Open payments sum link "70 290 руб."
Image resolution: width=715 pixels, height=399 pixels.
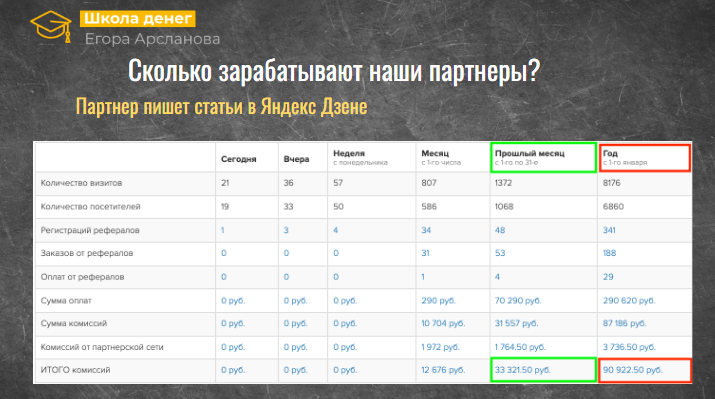[x=518, y=301]
